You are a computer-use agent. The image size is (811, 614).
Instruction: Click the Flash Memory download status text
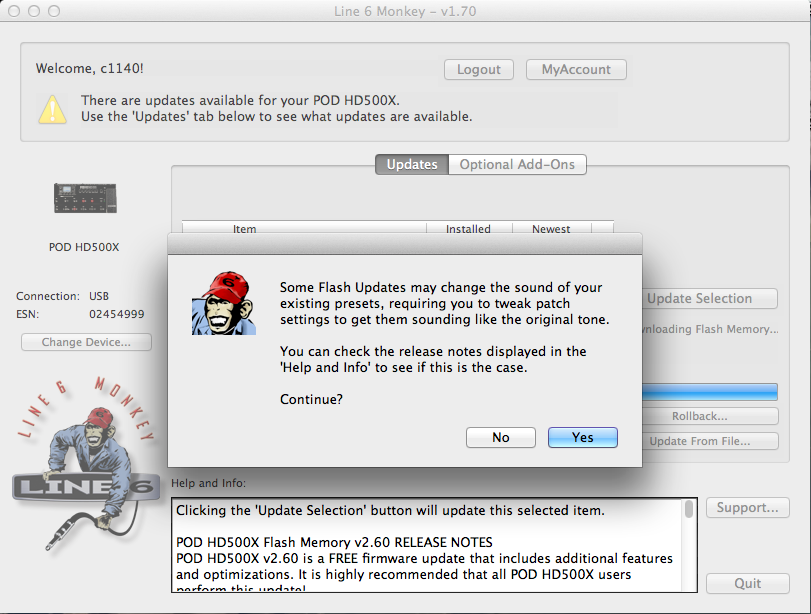(x=710, y=329)
